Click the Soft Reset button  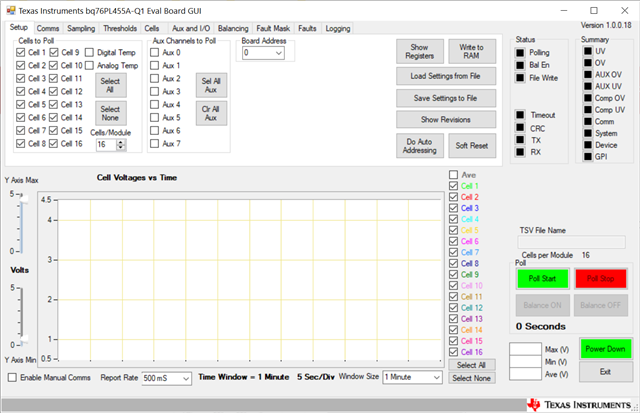click(x=472, y=146)
